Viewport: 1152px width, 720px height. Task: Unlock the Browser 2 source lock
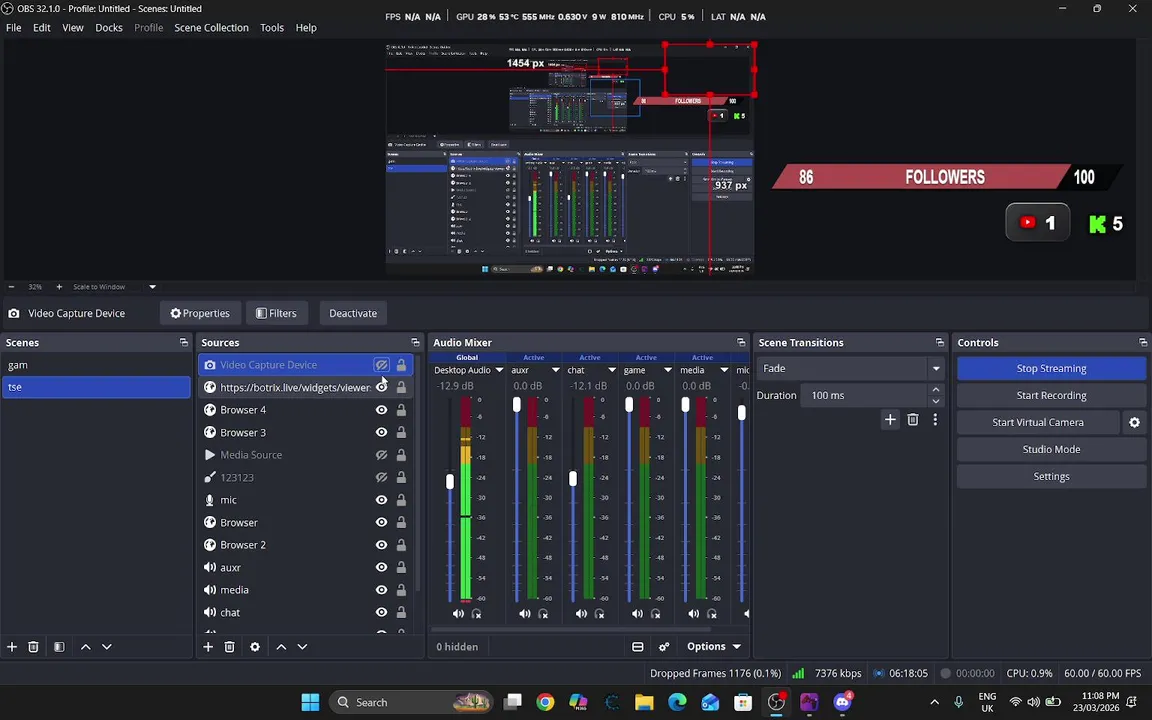pos(401,544)
